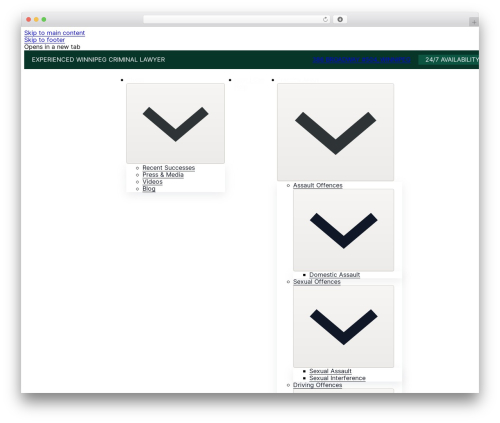
Task: Open Sexual Interference submenu item
Action: click(x=337, y=378)
